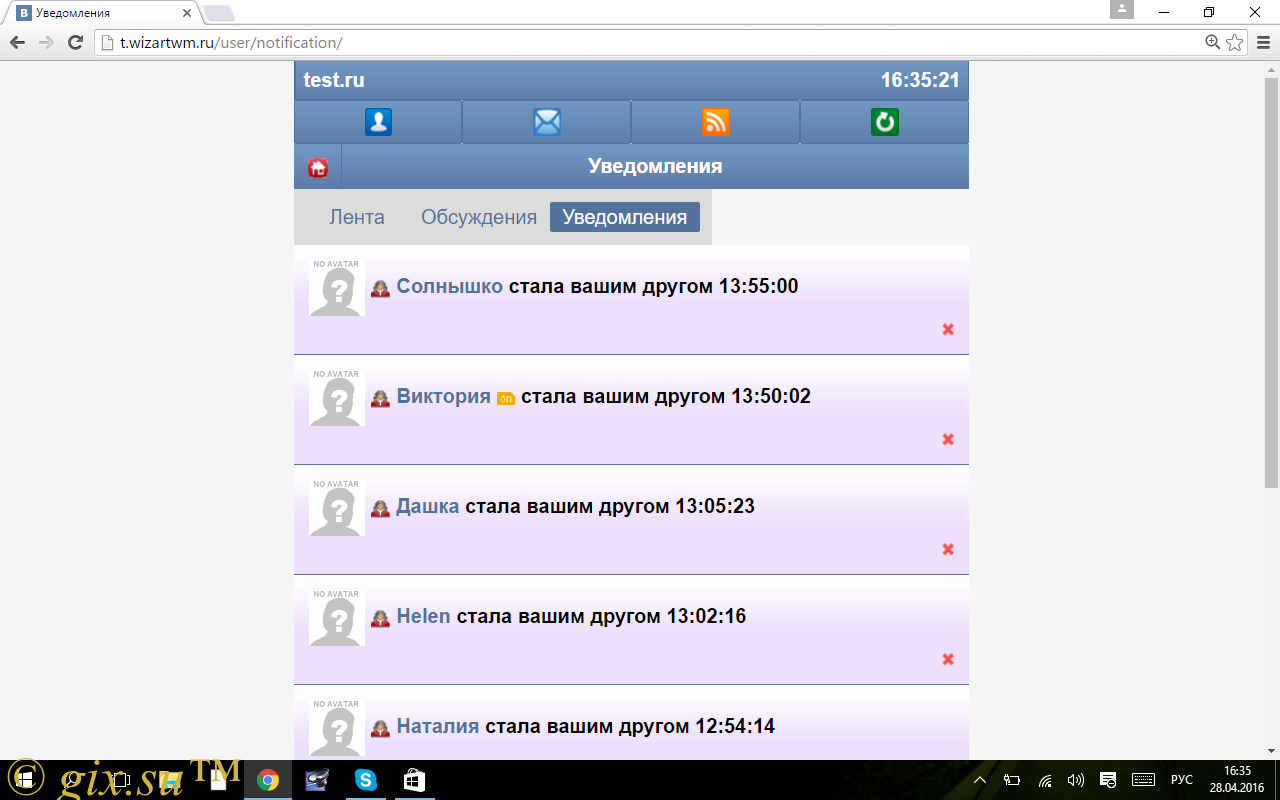Open the Windows Store taskbar icon
This screenshot has height=800, width=1280.
tap(414, 780)
